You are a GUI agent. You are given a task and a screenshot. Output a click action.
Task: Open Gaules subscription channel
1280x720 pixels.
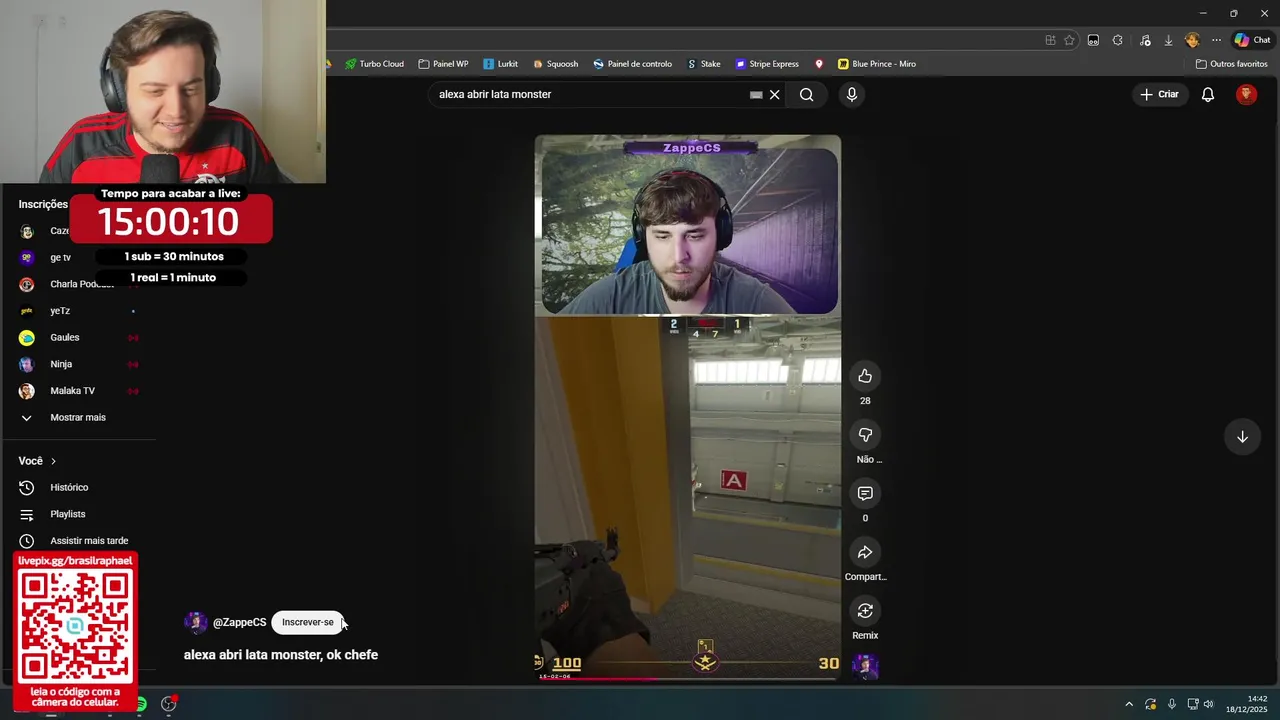click(x=65, y=337)
